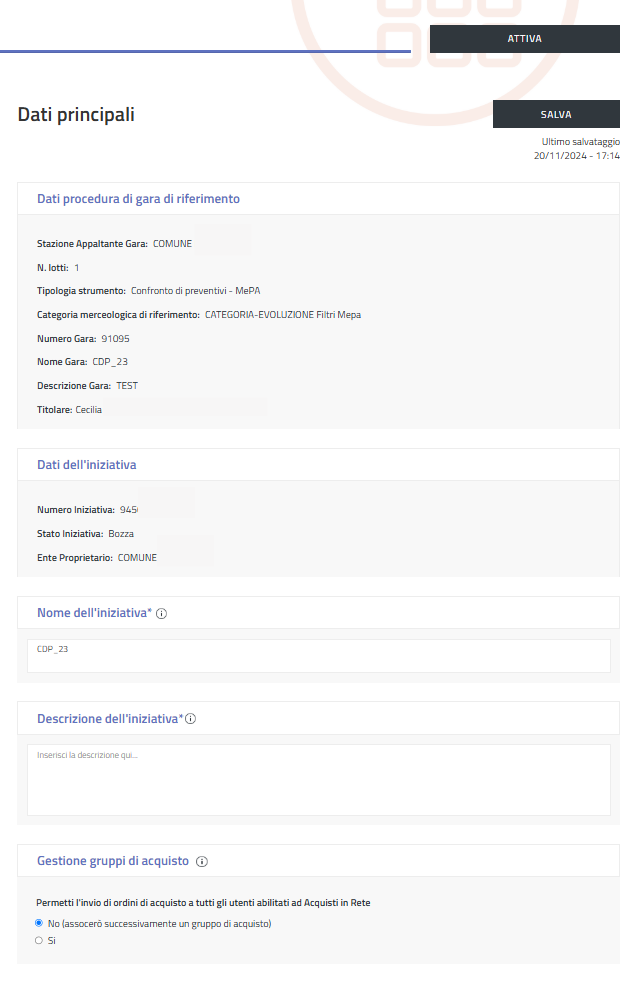Click the Dati principali page title
The image size is (635, 991).
[x=76, y=115]
